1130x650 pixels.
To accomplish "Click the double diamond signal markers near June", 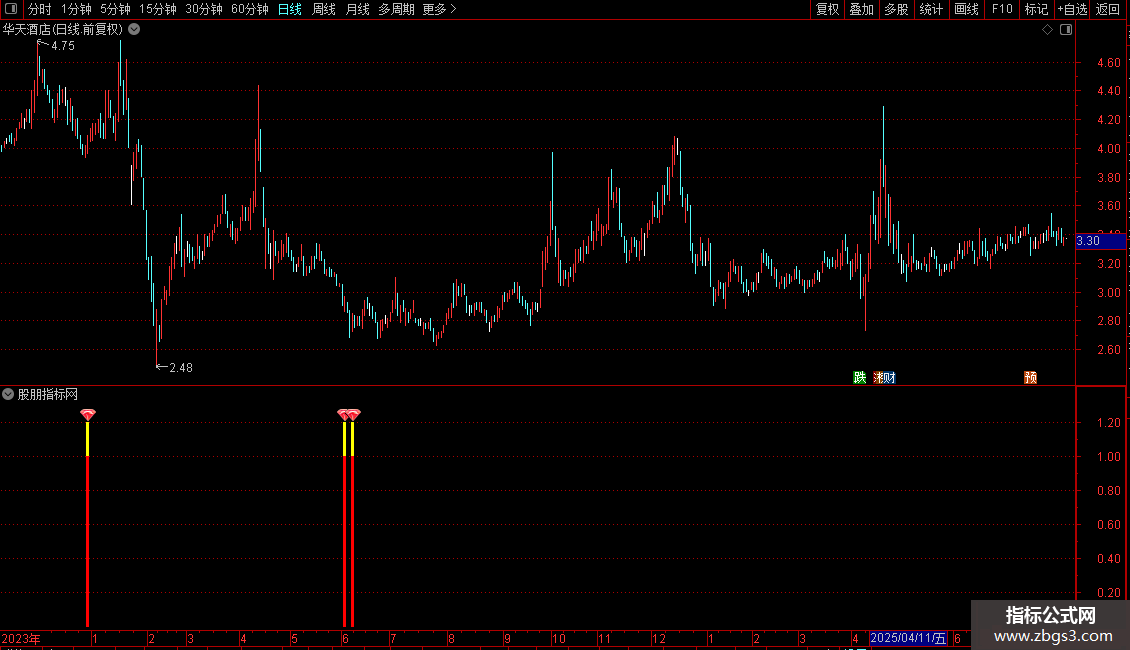I will pyautogui.click(x=349, y=414).
